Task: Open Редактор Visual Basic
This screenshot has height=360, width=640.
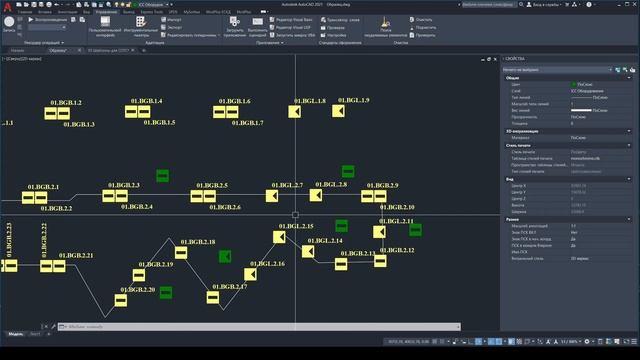Action: (291, 19)
